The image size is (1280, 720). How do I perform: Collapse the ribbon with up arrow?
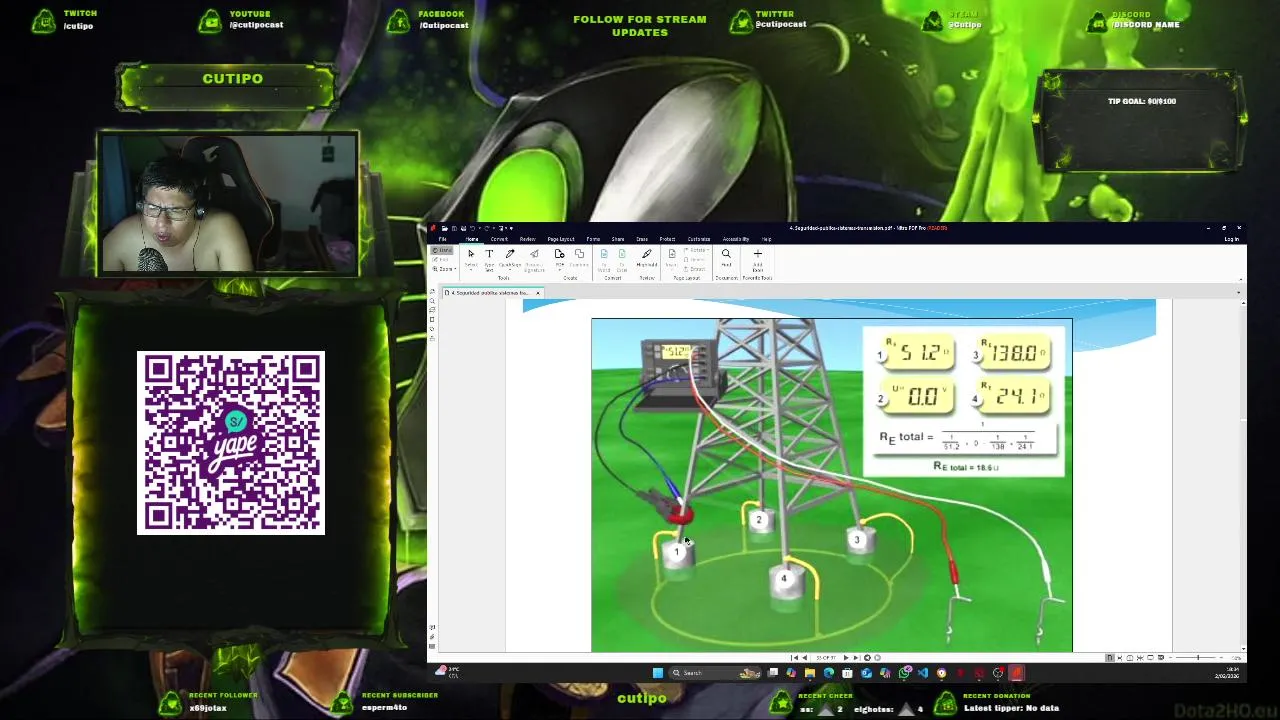click(x=1241, y=279)
